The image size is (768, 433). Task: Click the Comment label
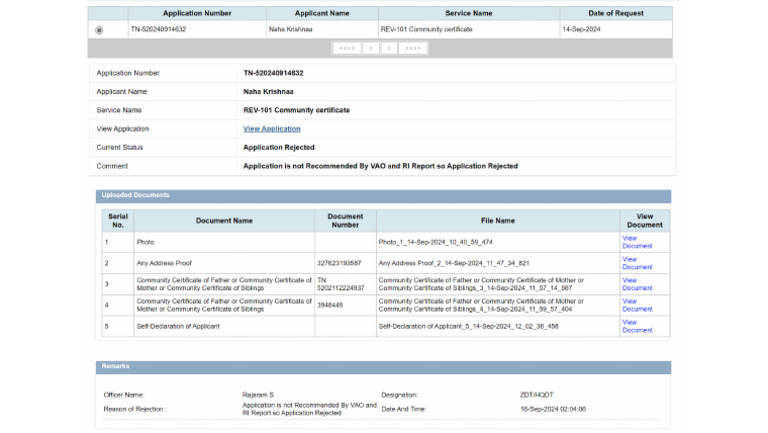click(x=112, y=166)
